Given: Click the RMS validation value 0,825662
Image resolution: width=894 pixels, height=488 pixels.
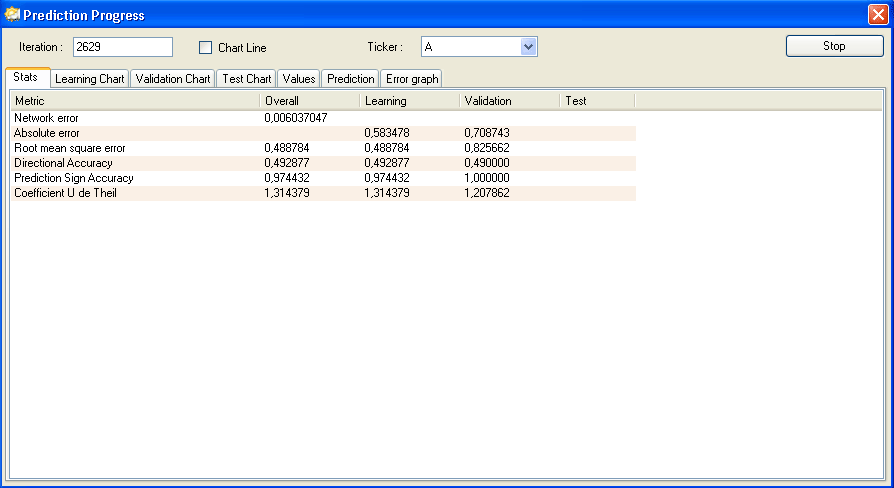Looking at the screenshot, I should point(487,148).
